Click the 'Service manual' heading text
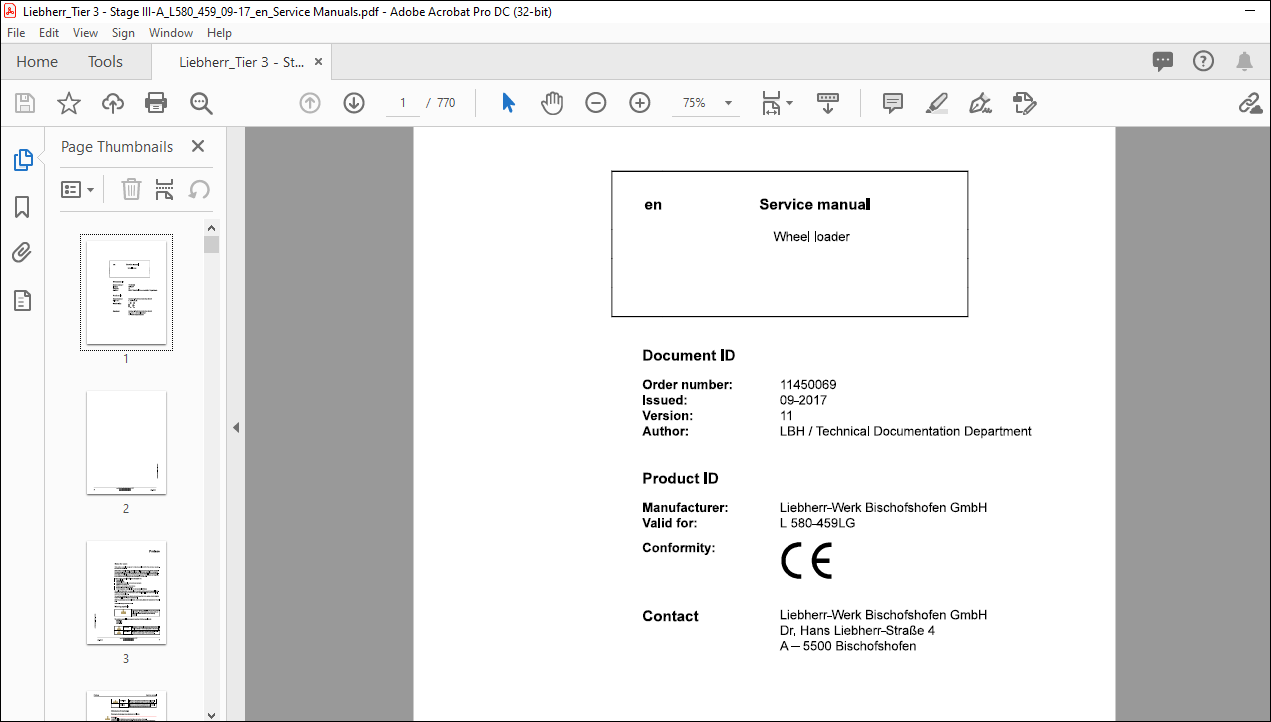Viewport: 1271px width, 722px height. coord(814,204)
